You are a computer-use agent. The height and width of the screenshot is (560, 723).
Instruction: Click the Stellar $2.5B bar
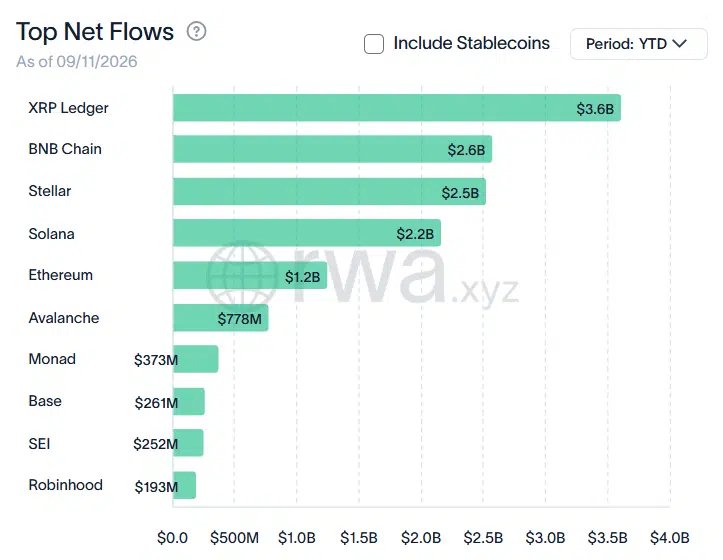(x=329, y=191)
